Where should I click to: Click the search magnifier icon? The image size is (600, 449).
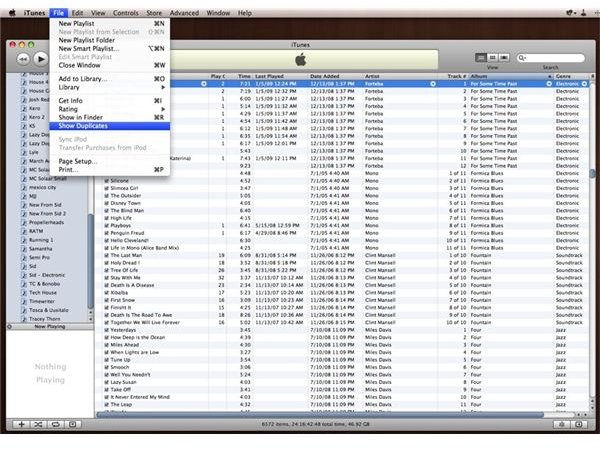point(522,58)
